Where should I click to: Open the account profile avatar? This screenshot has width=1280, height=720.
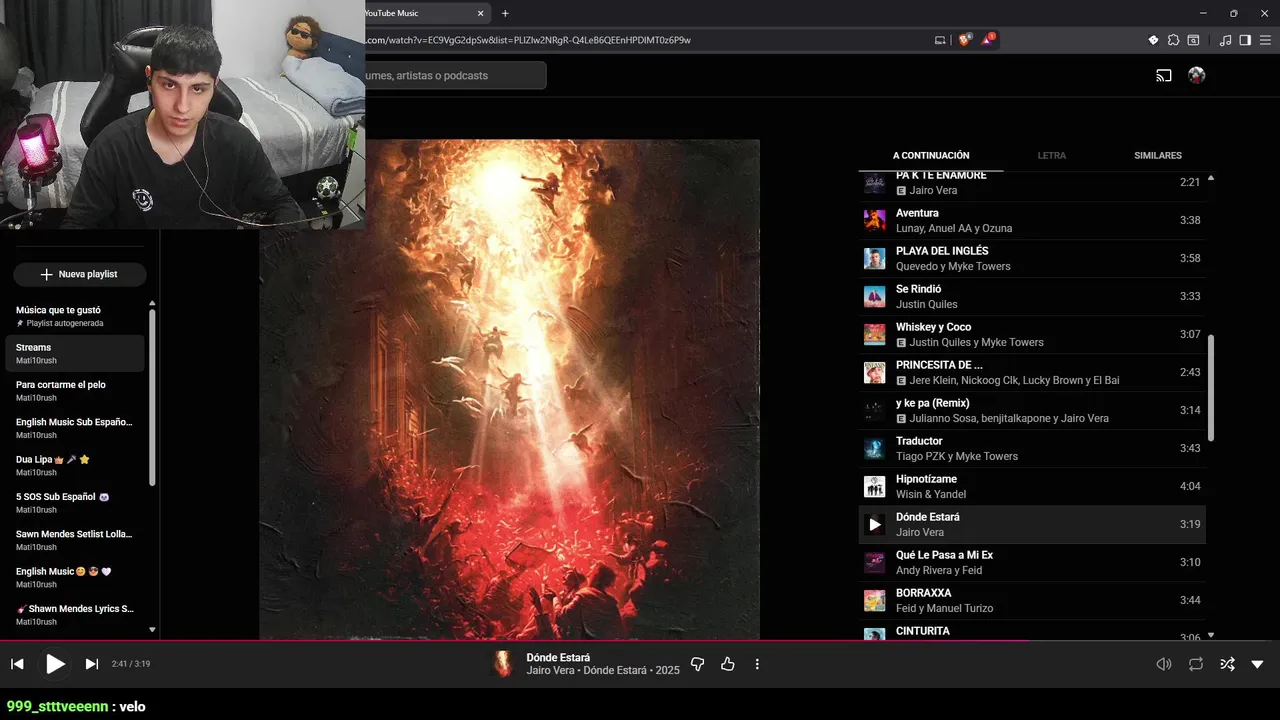click(1196, 75)
